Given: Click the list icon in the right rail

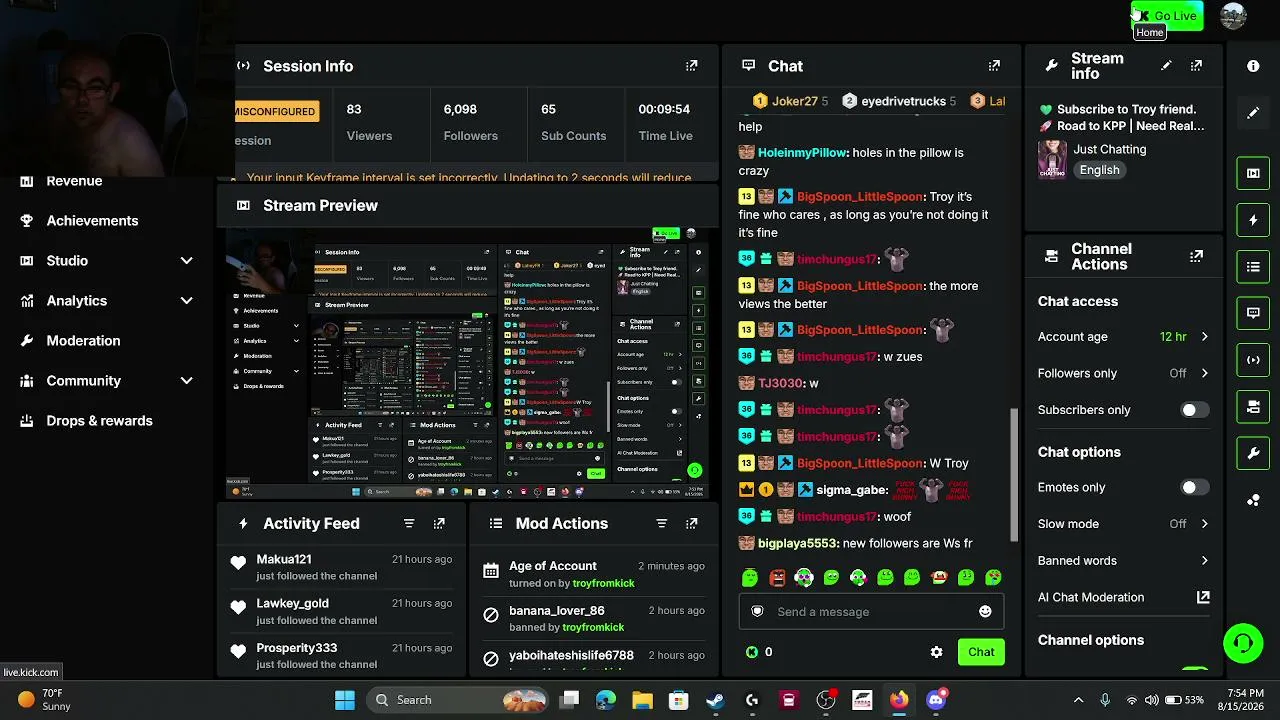Looking at the screenshot, I should click(1253, 267).
